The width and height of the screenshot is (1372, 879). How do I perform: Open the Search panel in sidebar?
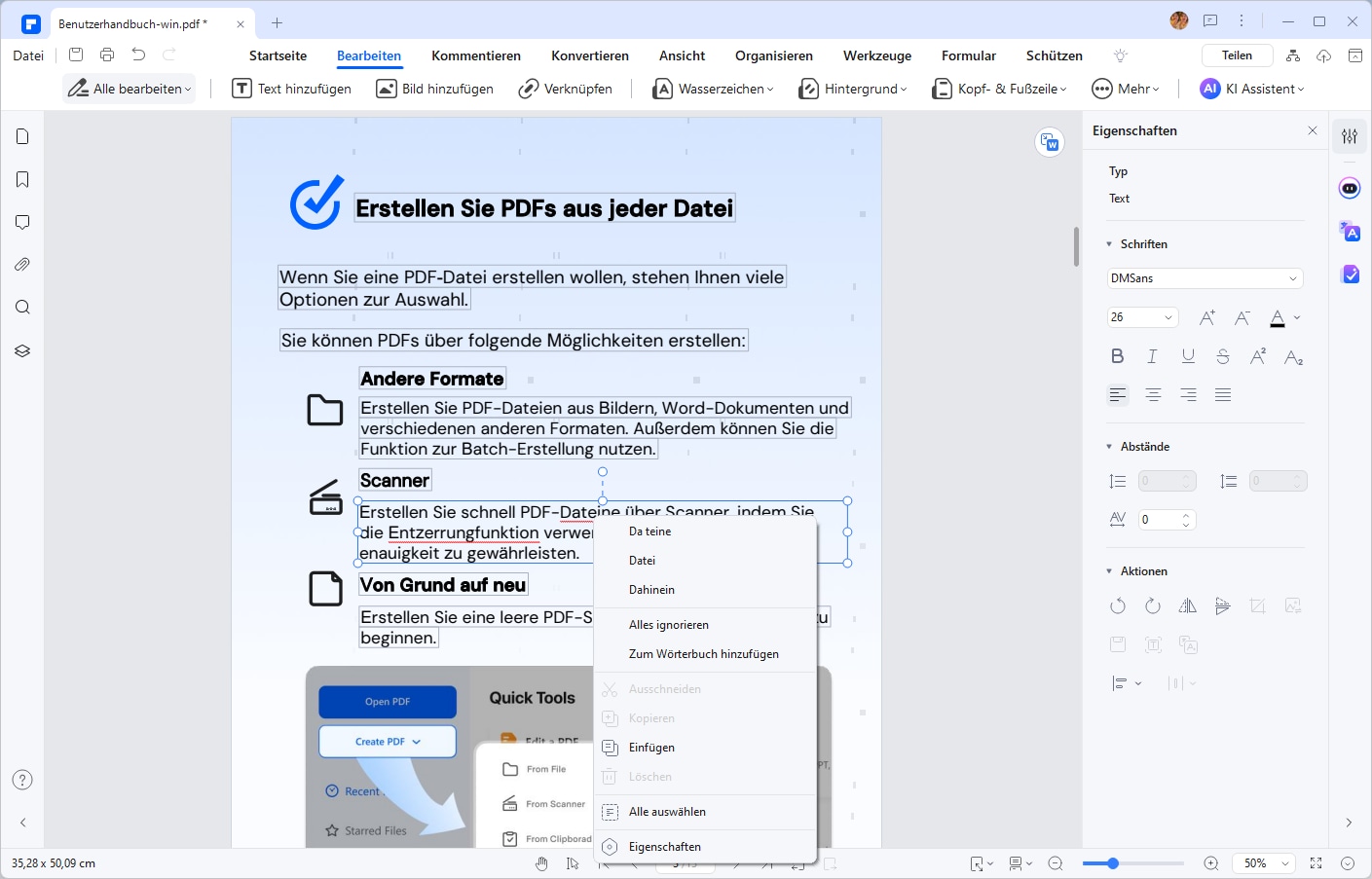pos(22,308)
